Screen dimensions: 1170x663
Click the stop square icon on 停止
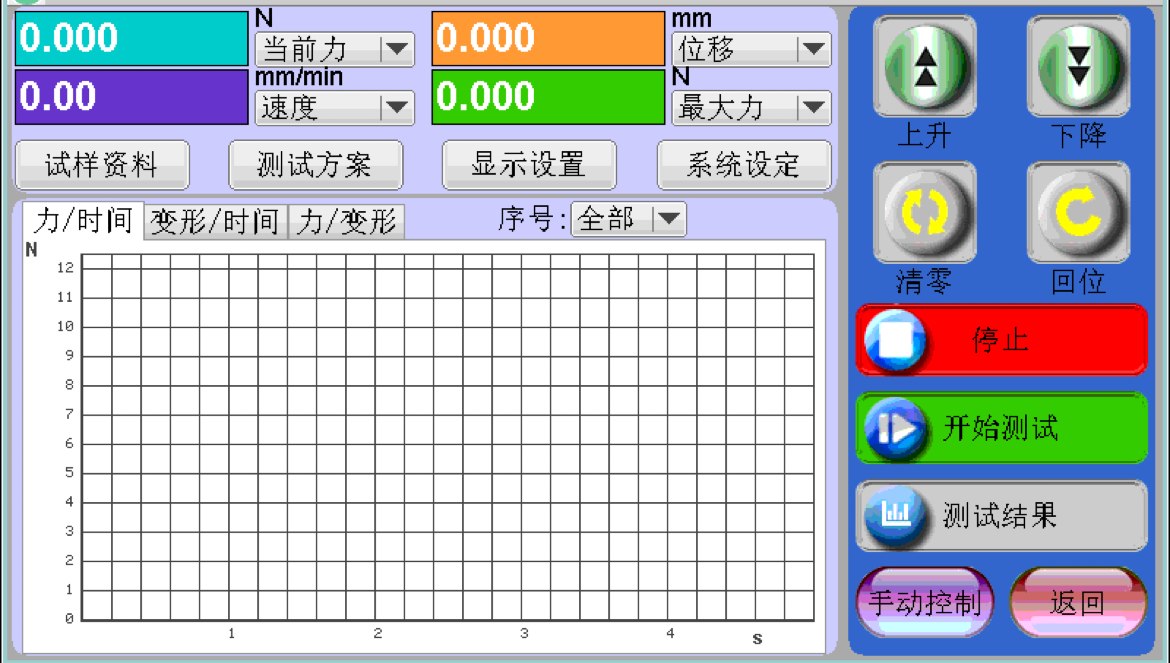coord(895,340)
